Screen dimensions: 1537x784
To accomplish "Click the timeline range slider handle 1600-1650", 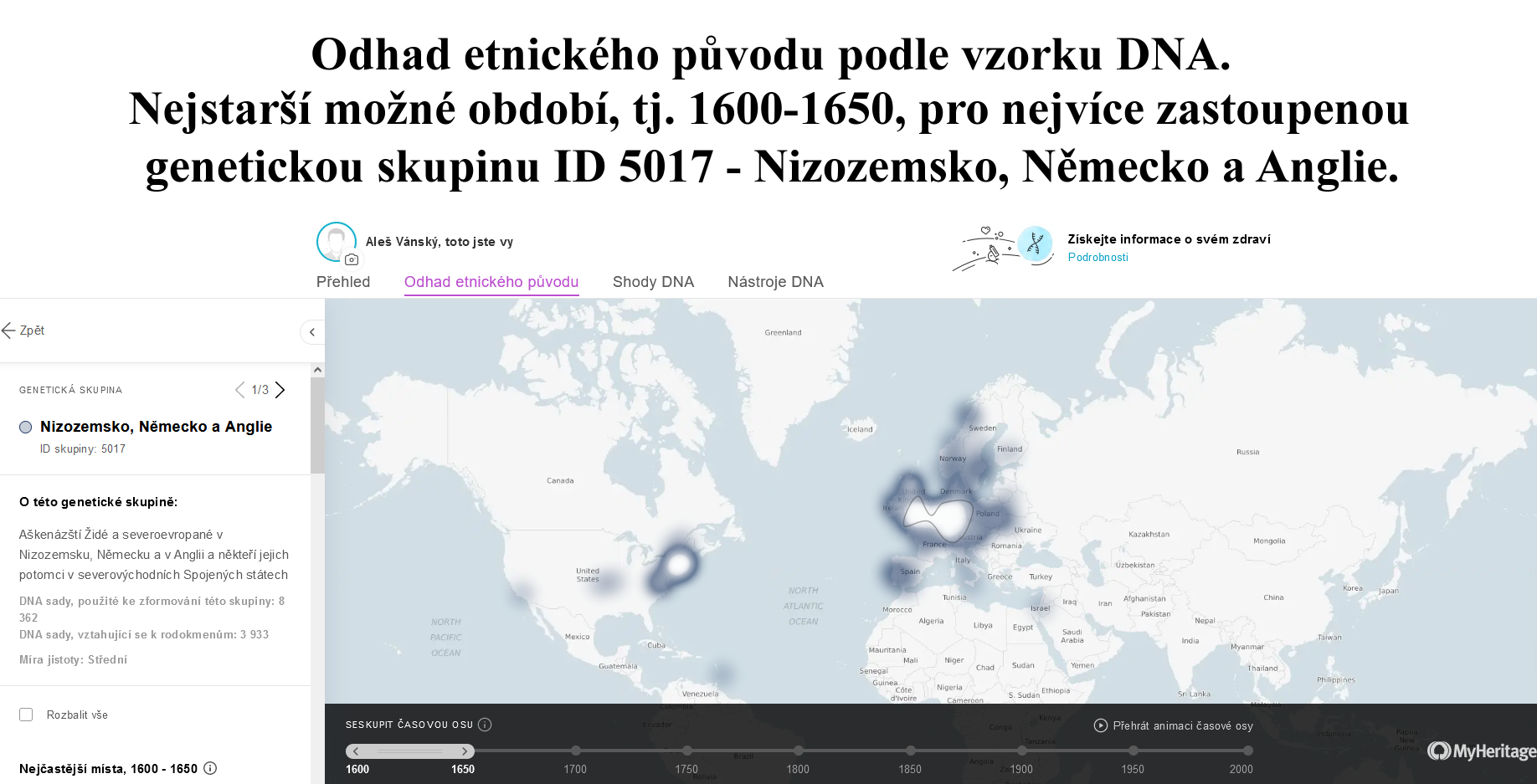I will 410,751.
